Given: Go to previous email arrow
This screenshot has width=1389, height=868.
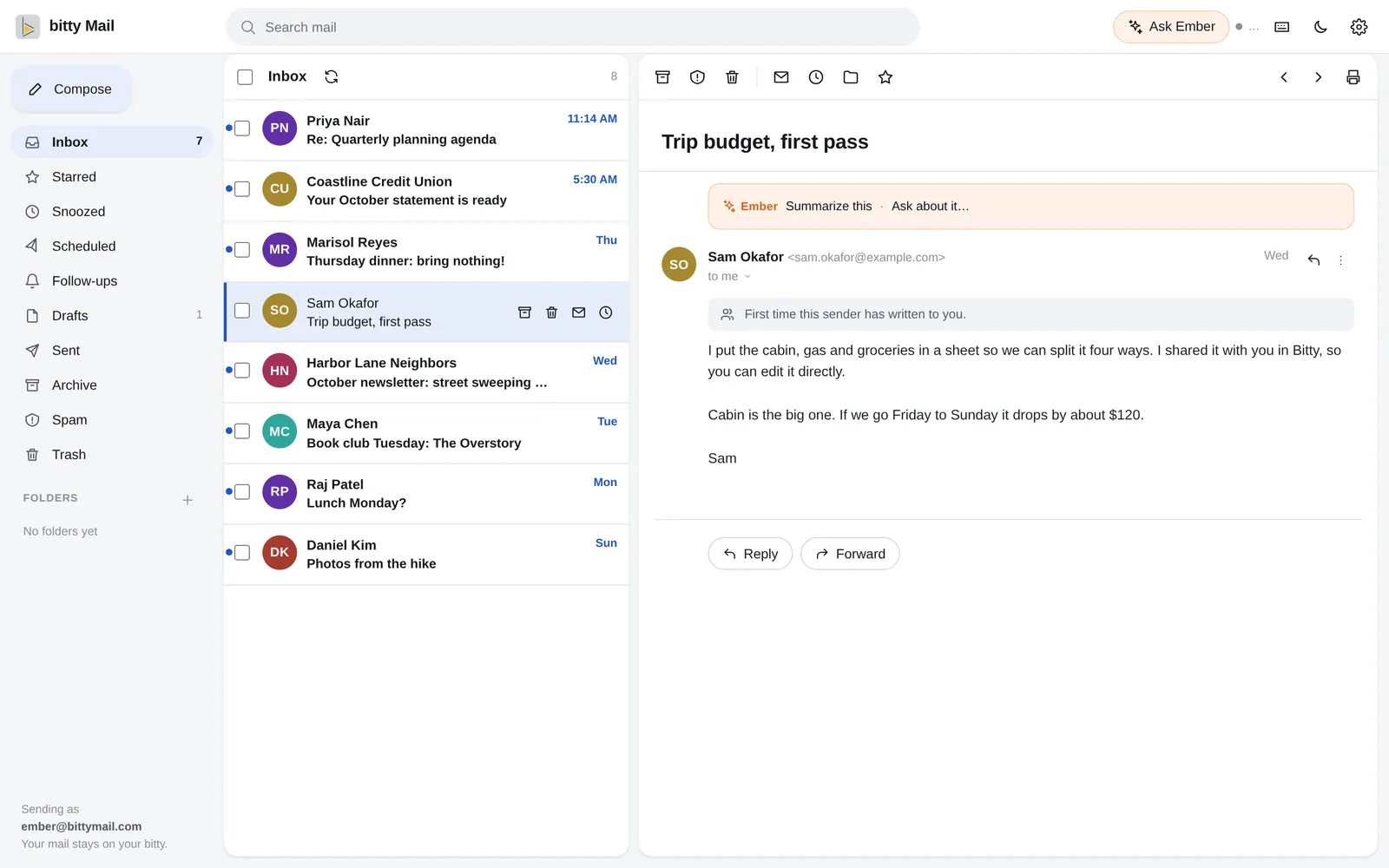Looking at the screenshot, I should click(x=1284, y=77).
